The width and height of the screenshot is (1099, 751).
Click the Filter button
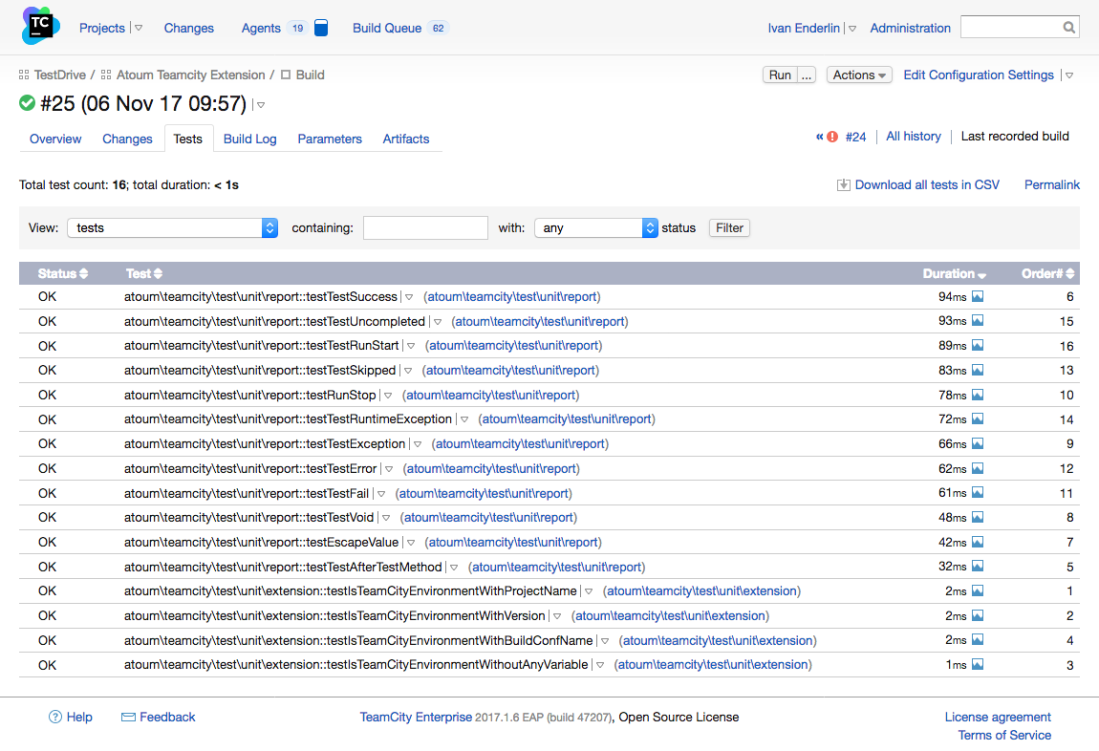coord(729,228)
